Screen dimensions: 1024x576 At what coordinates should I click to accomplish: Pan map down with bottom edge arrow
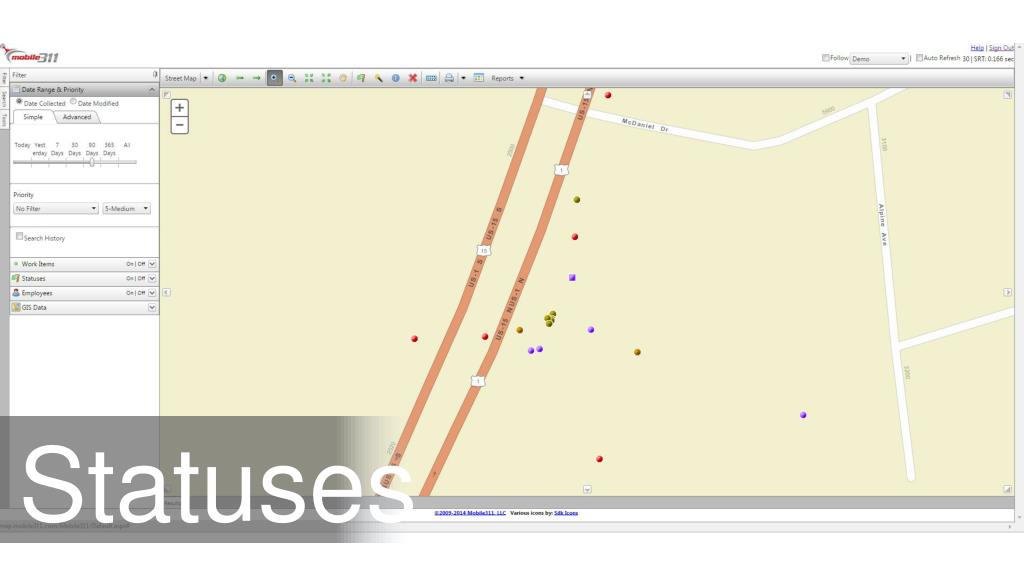point(587,489)
